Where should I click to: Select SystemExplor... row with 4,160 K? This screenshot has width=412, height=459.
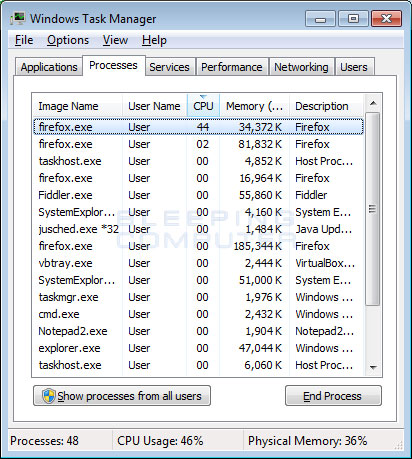point(198,212)
